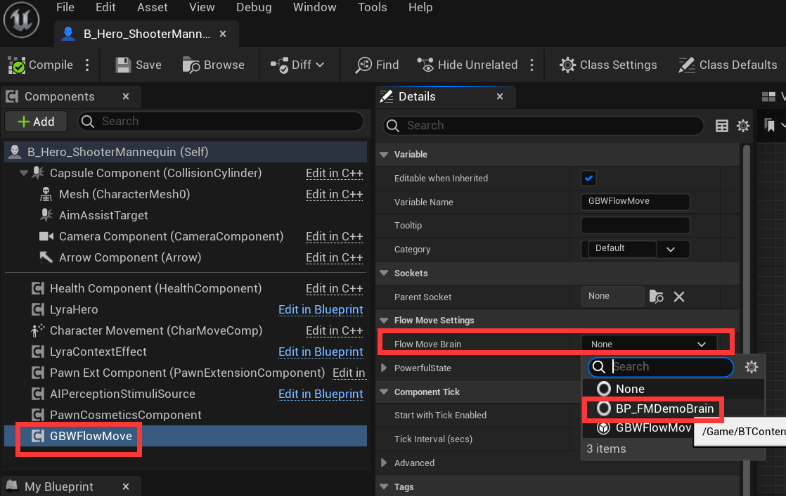Open Details property matrix grid icon
The image size is (786, 496).
pos(722,125)
